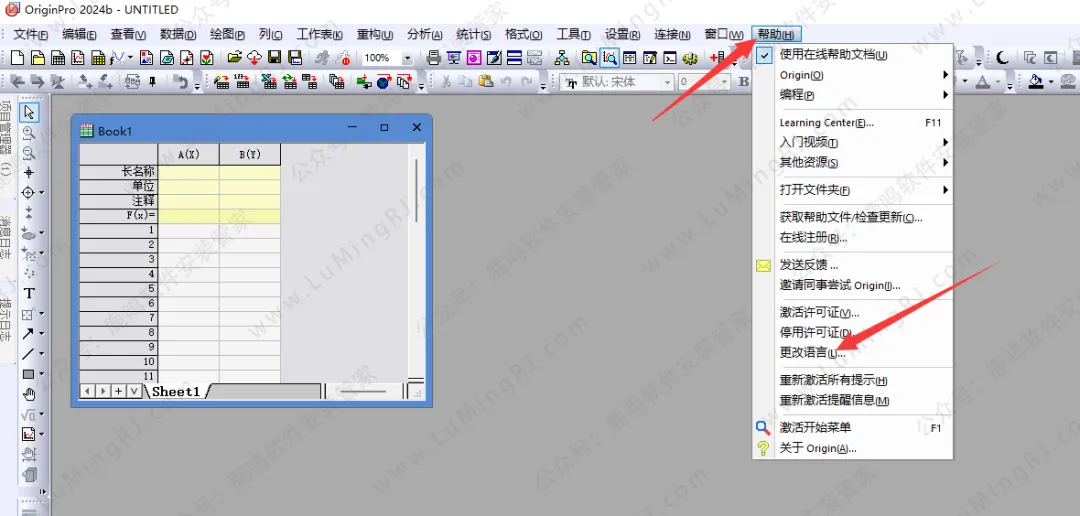The height and width of the screenshot is (516, 1080).
Task: Open the 分析 menu in menu bar
Action: [x=424, y=35]
